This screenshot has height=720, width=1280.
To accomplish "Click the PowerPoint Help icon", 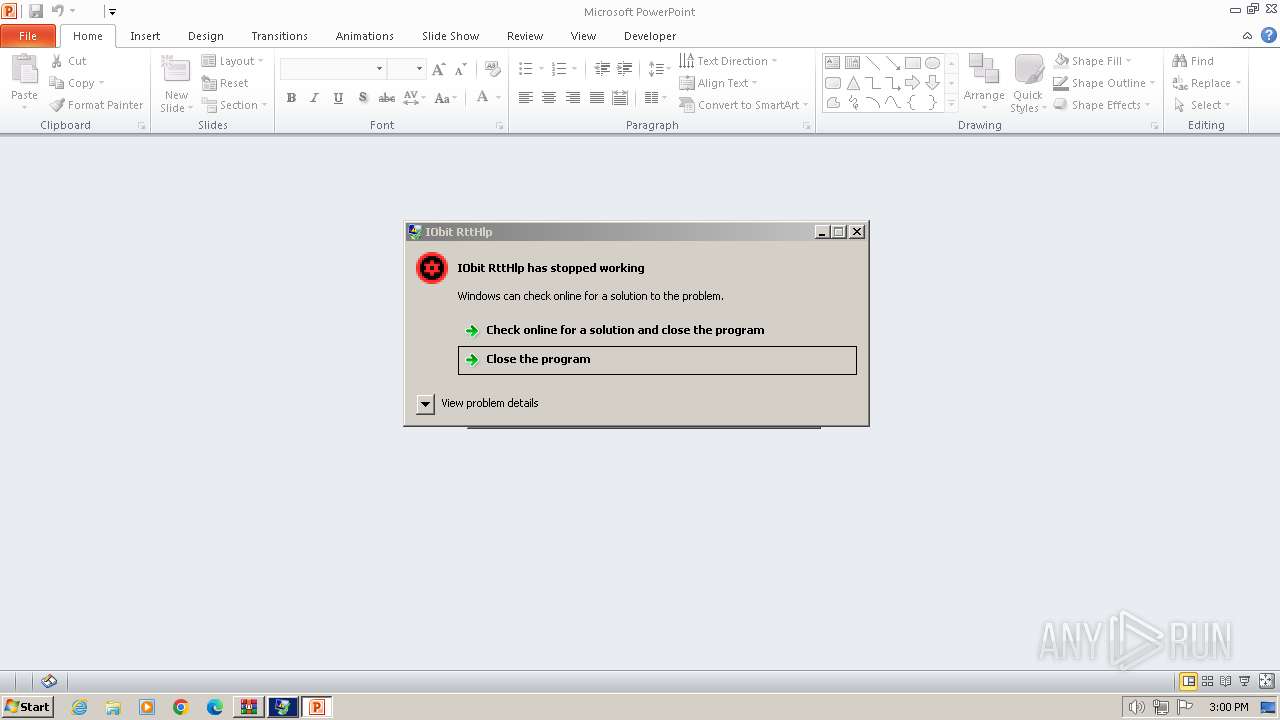I will 1269,35.
